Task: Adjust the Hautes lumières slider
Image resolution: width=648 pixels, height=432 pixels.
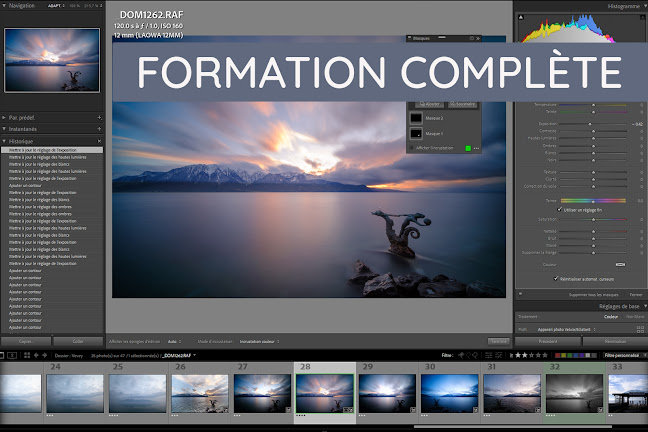Action: tap(593, 138)
